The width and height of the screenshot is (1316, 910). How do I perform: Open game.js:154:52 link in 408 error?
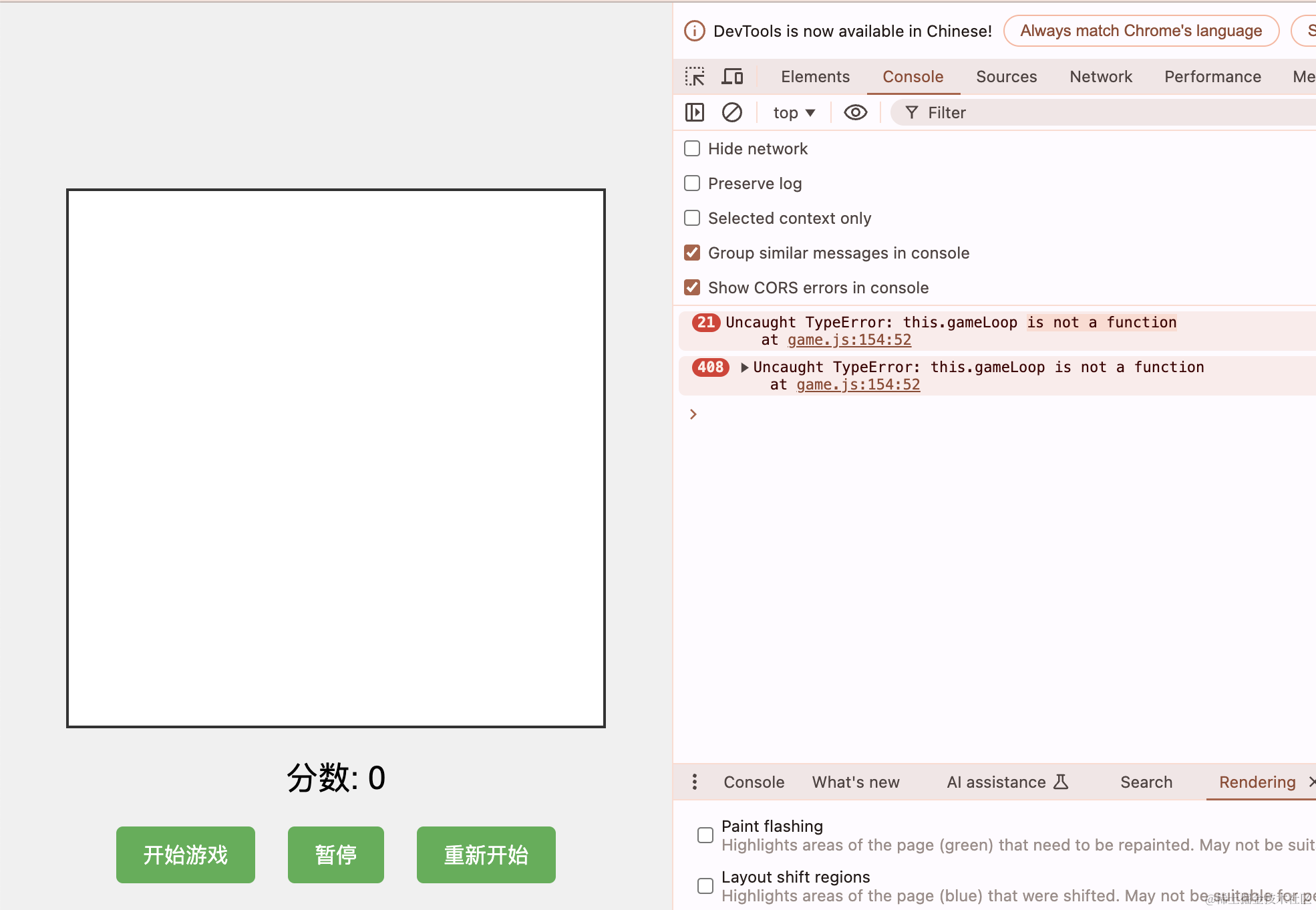pyautogui.click(x=858, y=385)
